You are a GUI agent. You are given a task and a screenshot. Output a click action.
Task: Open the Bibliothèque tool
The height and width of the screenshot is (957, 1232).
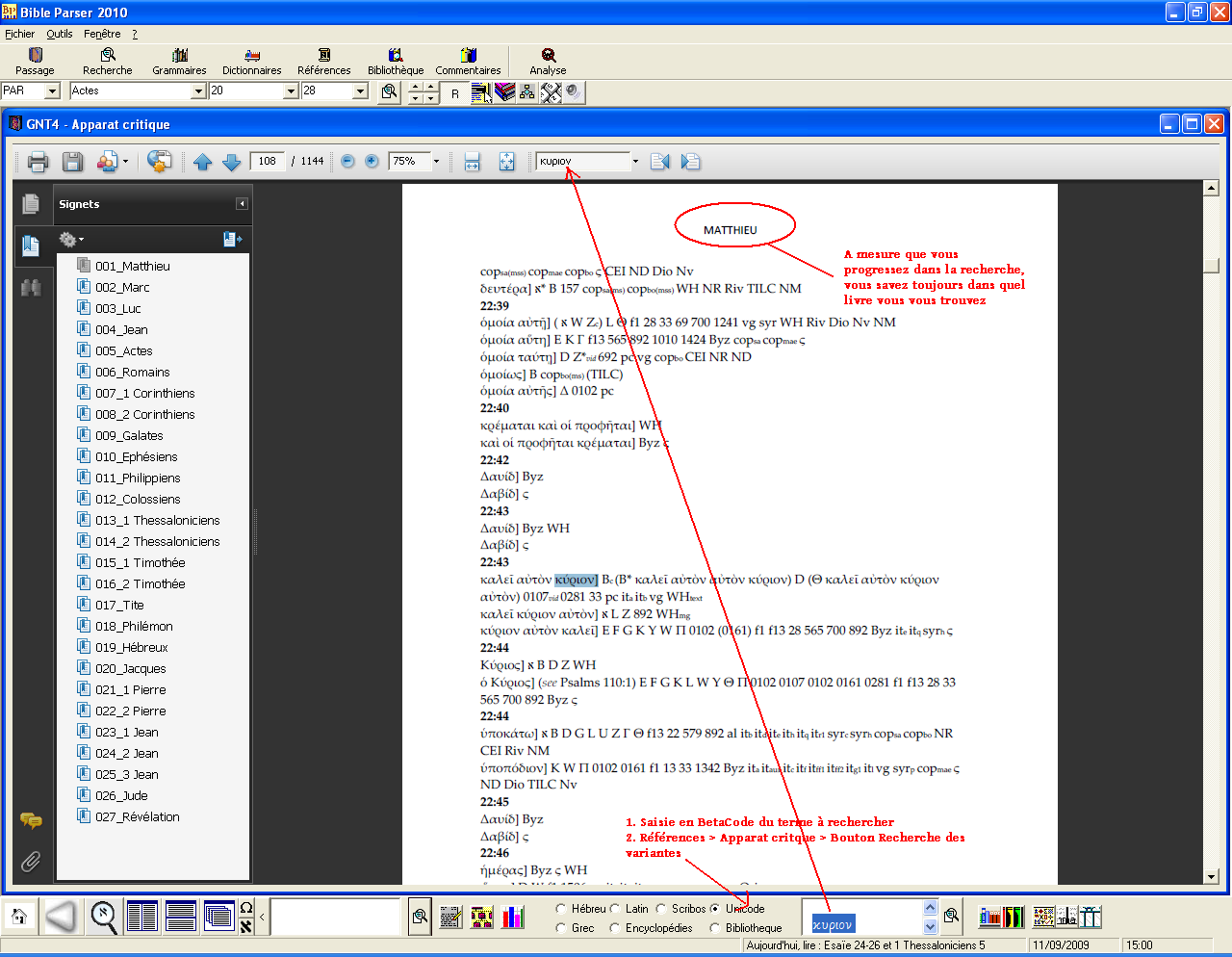click(x=396, y=62)
